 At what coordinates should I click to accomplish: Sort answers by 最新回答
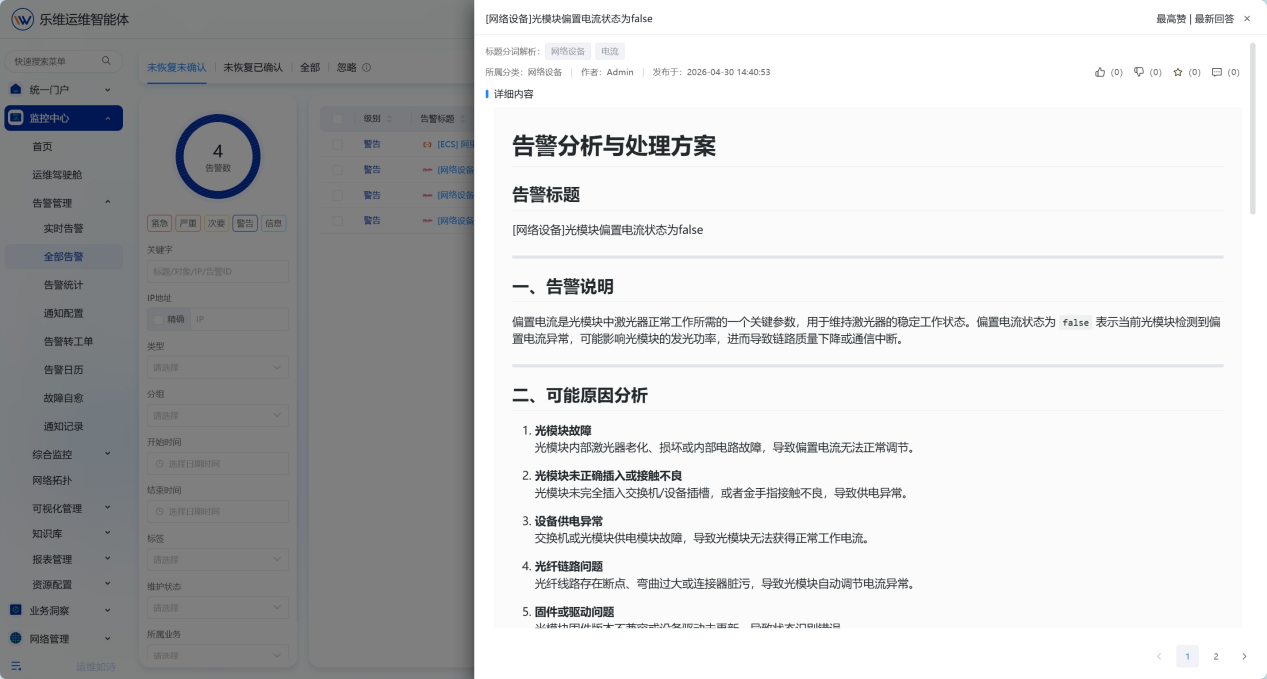click(x=1214, y=18)
